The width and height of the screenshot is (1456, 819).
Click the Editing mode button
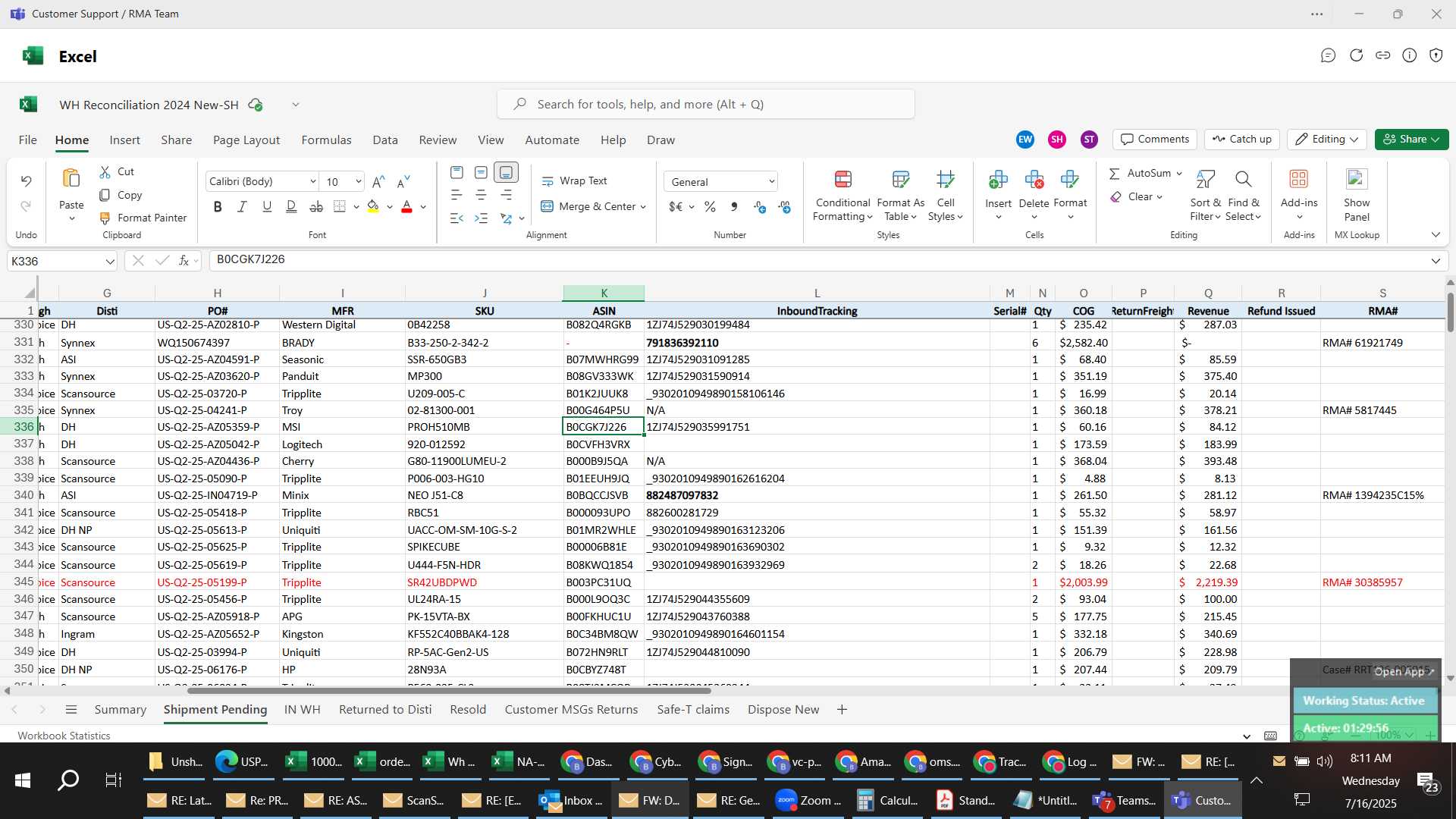click(1327, 140)
